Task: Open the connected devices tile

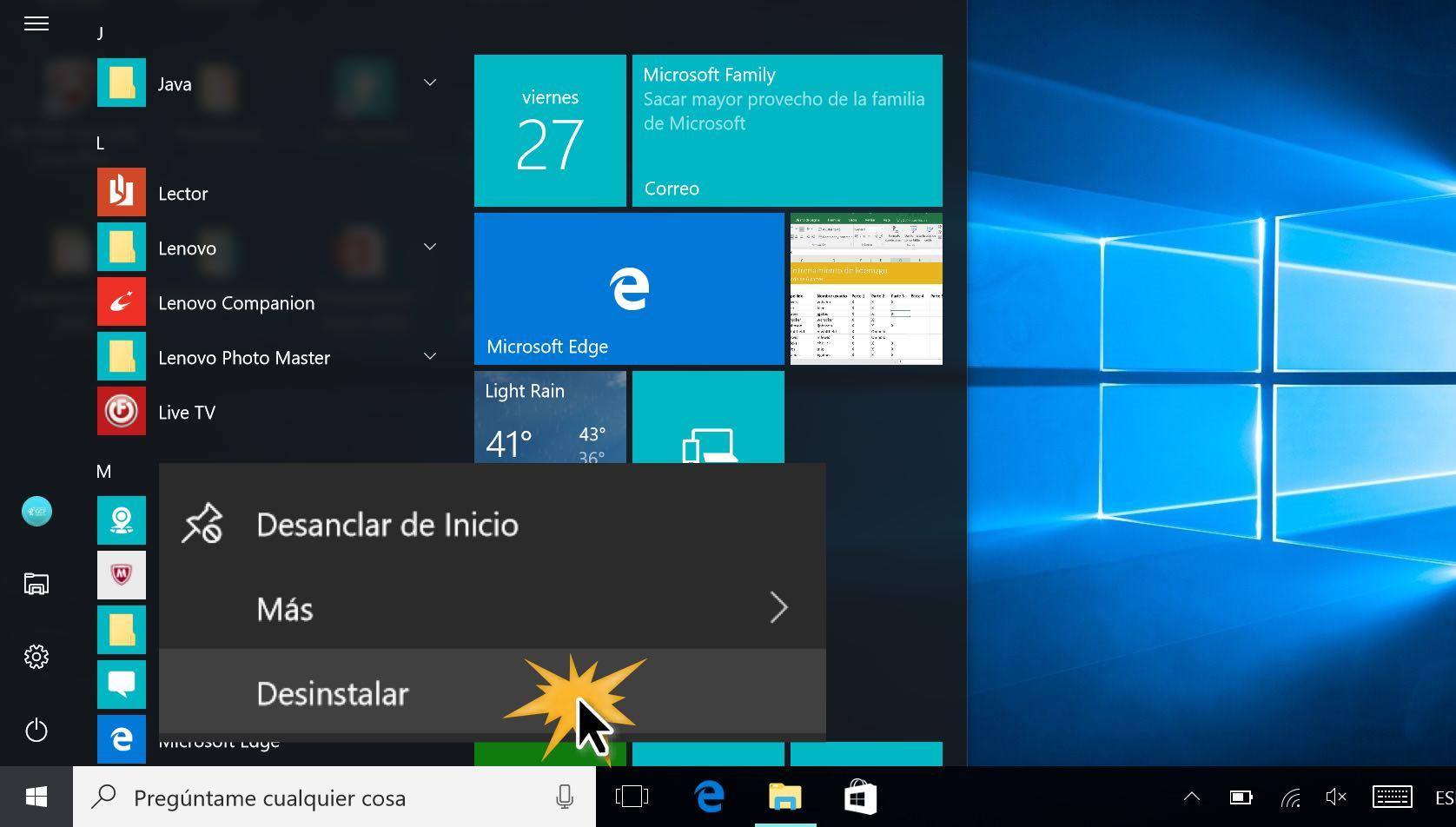Action: [708, 417]
